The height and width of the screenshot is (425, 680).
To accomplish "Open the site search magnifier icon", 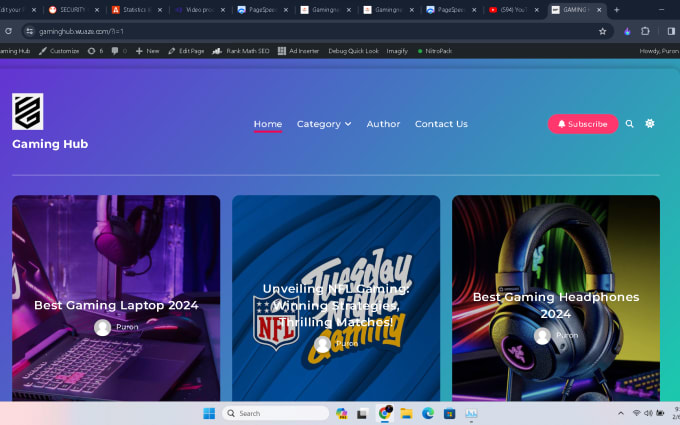I will tap(629, 124).
